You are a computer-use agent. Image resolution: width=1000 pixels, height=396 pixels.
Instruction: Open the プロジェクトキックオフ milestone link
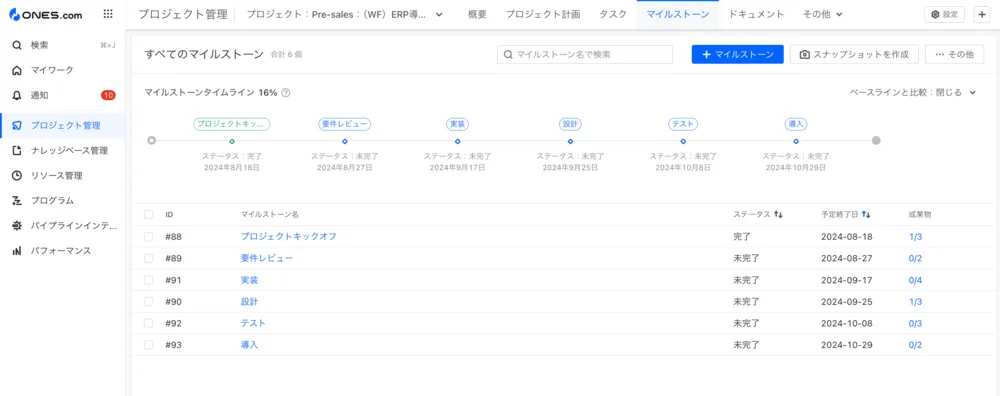pyautogui.click(x=288, y=237)
